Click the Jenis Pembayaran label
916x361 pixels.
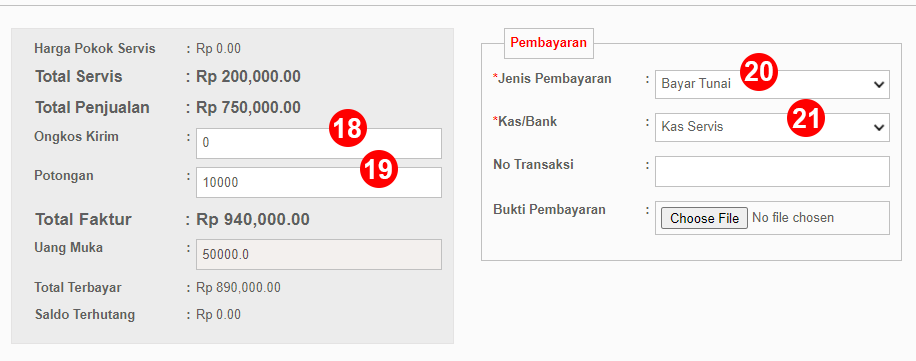tap(555, 78)
